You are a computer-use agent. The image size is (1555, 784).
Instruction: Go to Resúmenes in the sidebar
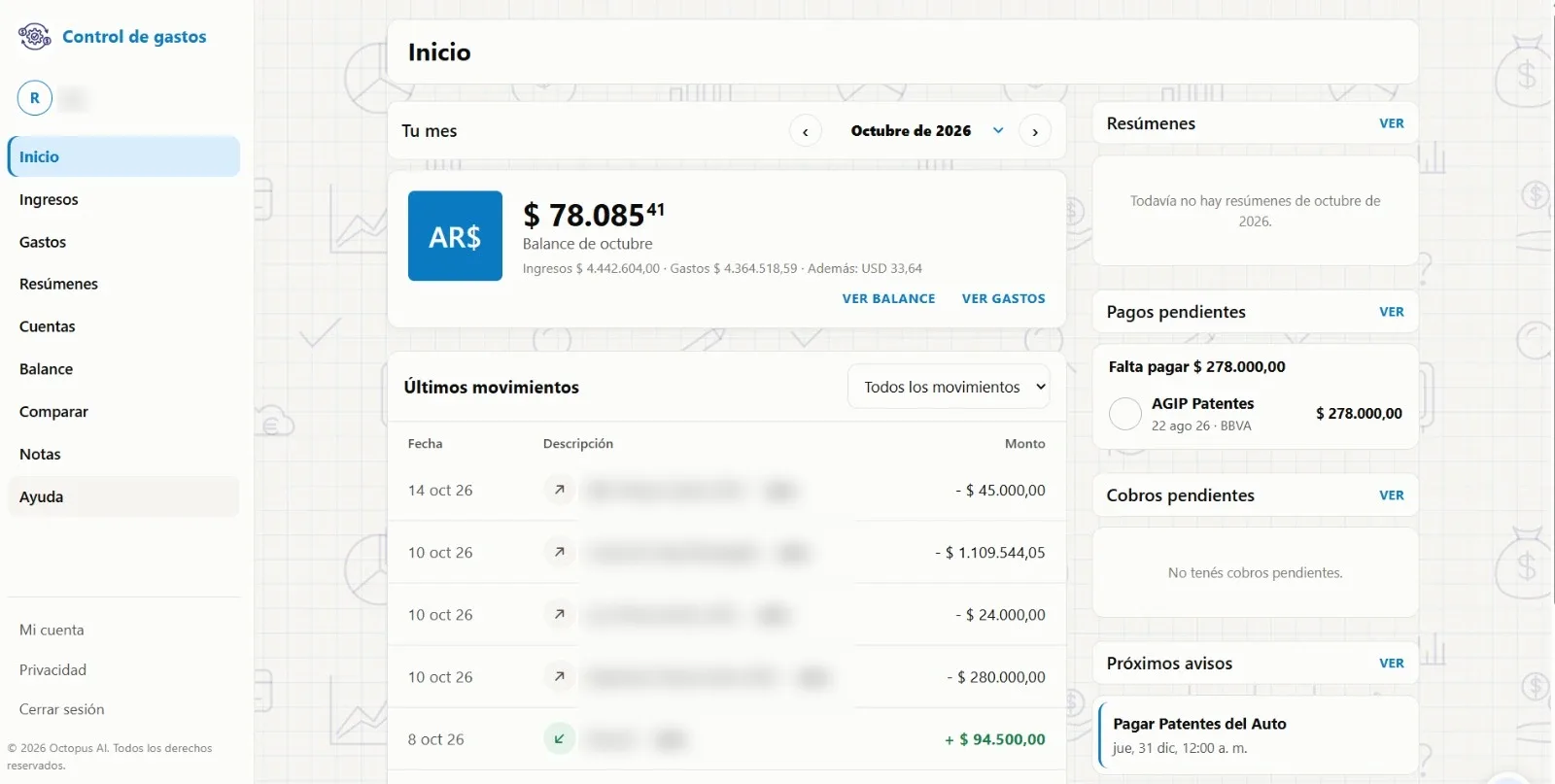(123, 284)
